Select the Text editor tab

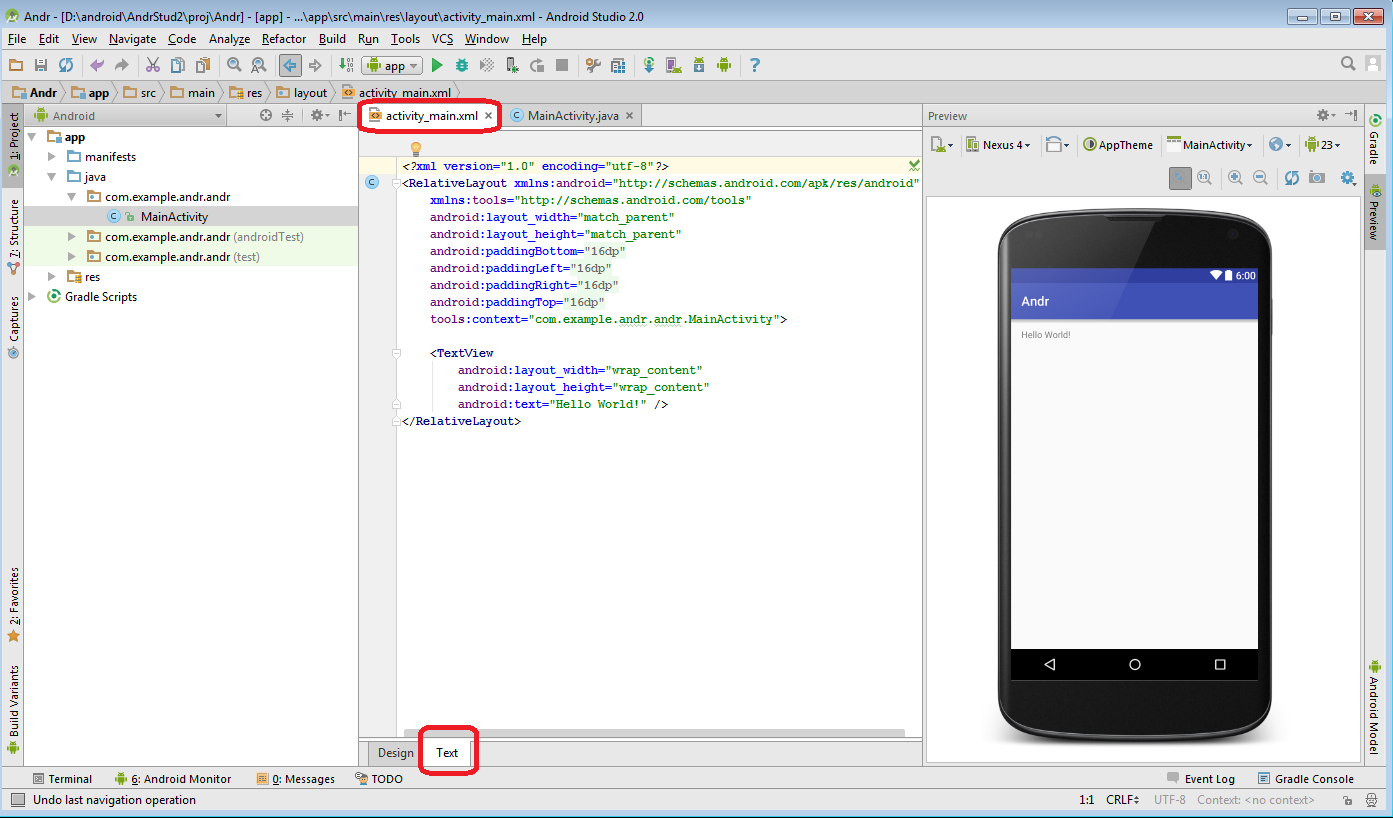[x=447, y=753]
